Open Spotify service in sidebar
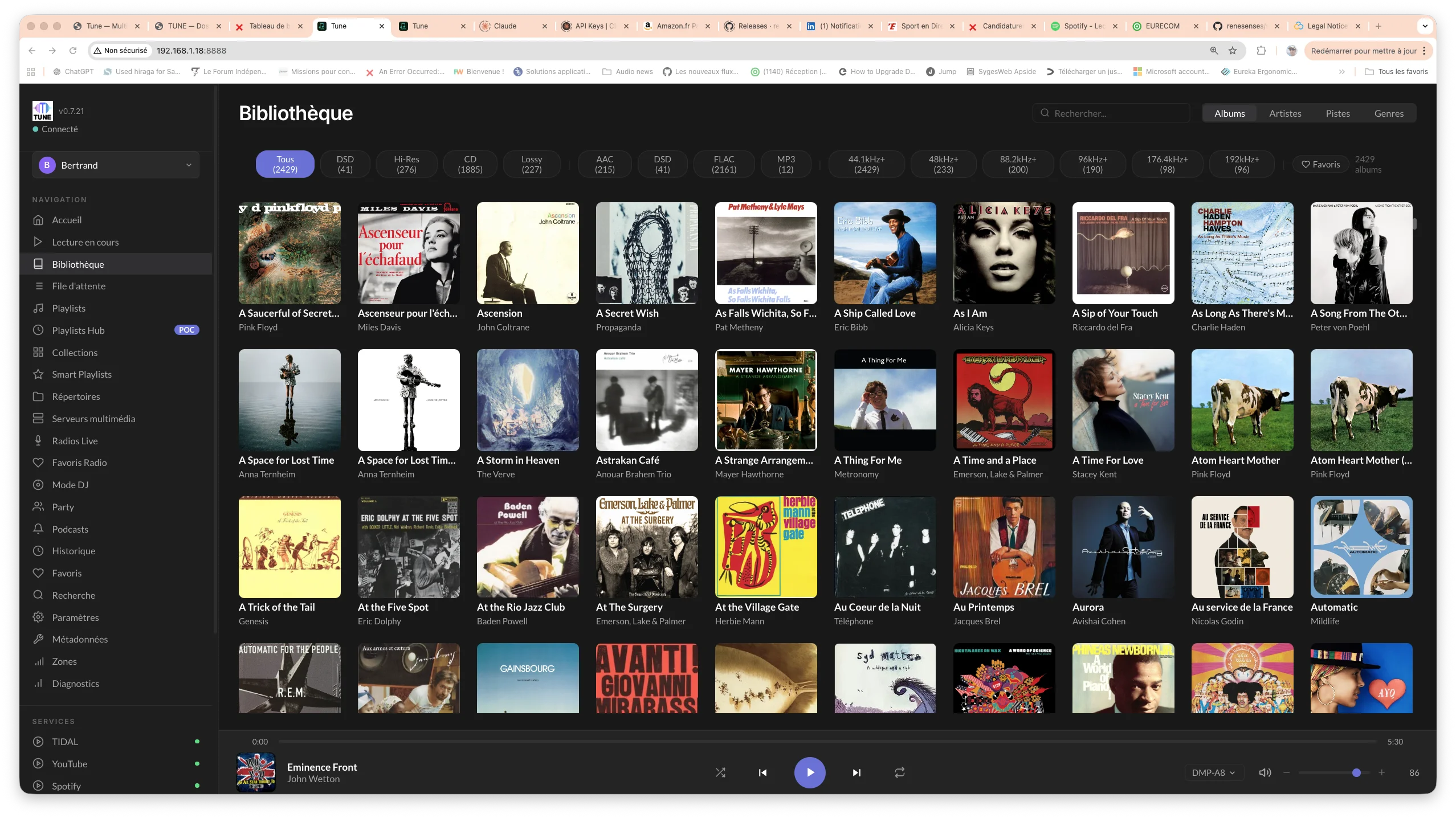The height and width of the screenshot is (818, 1456). [116, 786]
